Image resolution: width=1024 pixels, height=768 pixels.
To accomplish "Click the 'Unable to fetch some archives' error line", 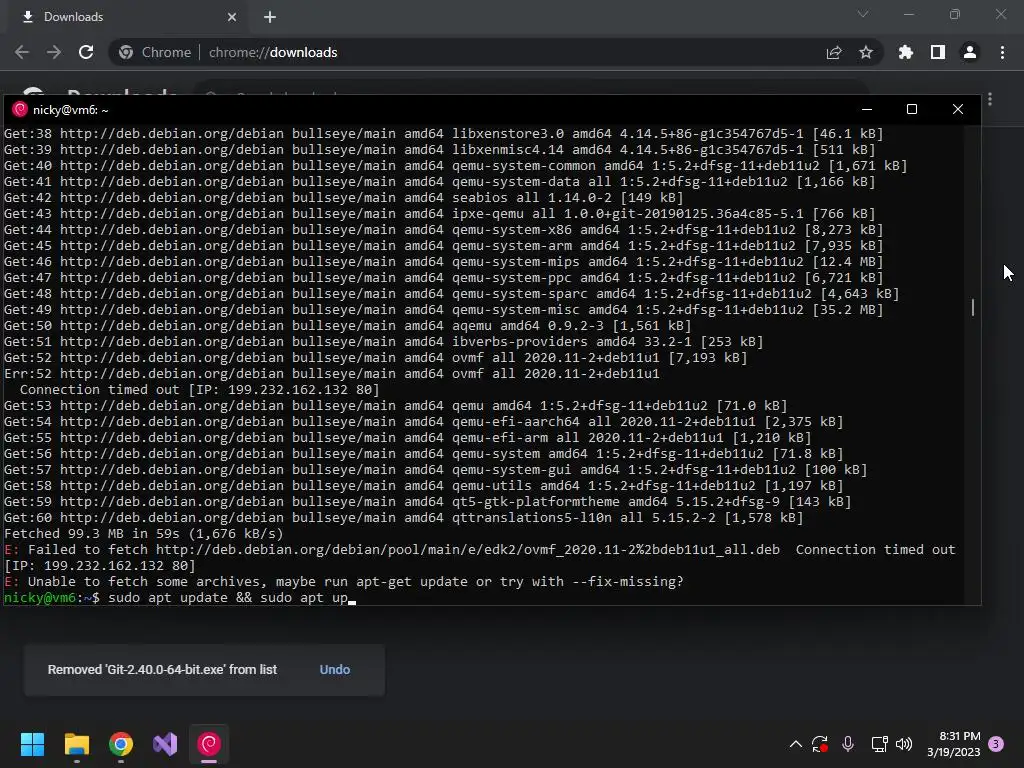I will click(x=344, y=581).
